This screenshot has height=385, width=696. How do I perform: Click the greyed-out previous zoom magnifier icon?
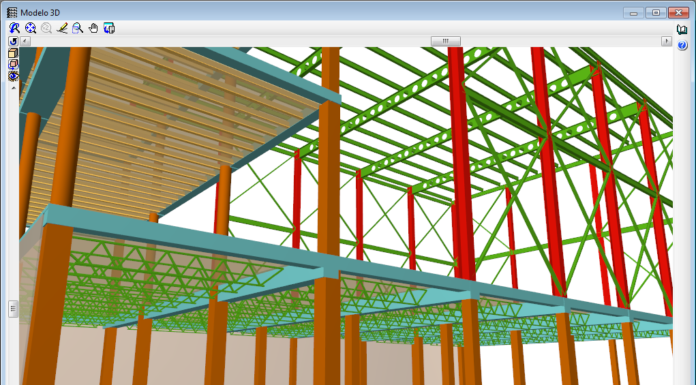tap(46, 28)
